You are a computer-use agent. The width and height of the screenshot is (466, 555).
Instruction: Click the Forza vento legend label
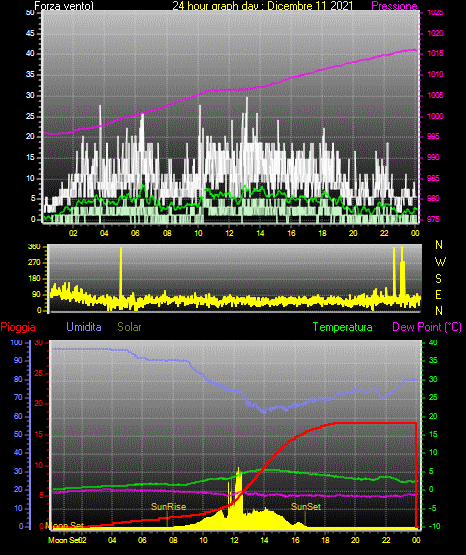(x=64, y=6)
